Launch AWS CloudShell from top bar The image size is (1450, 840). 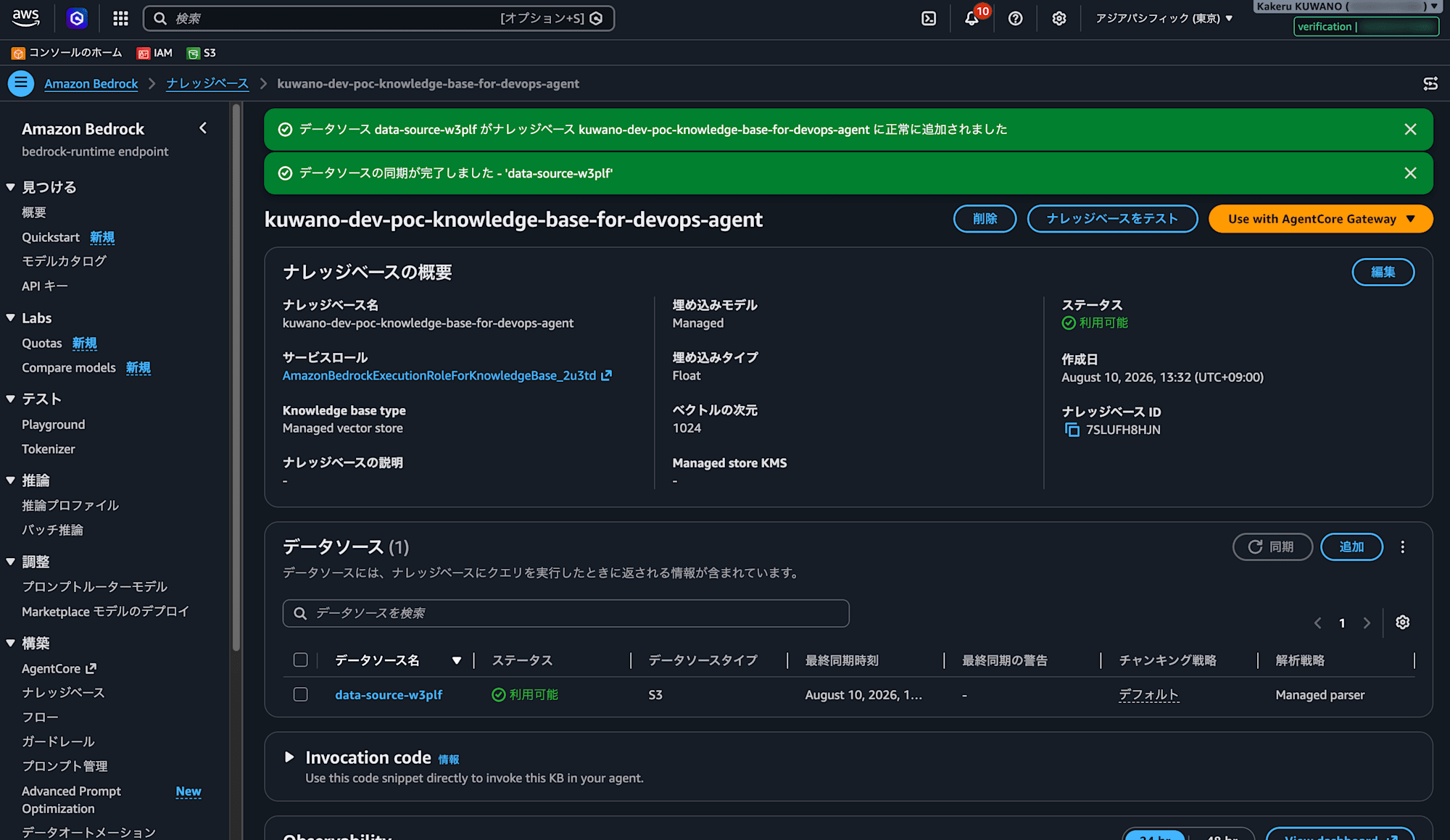click(929, 18)
